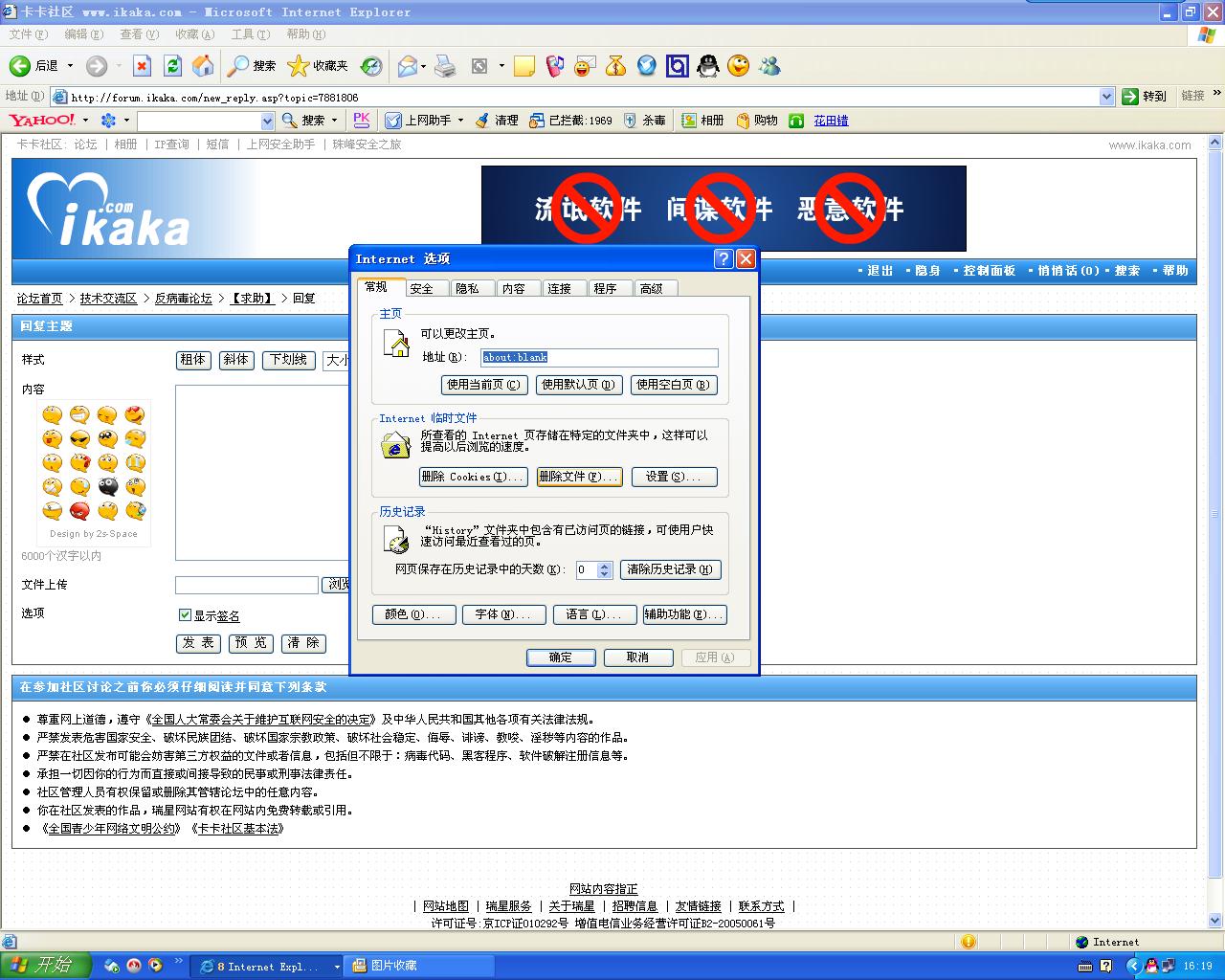Screen dimensions: 1225x980
Task: Click the green headphone music icon
Action: pos(796,120)
